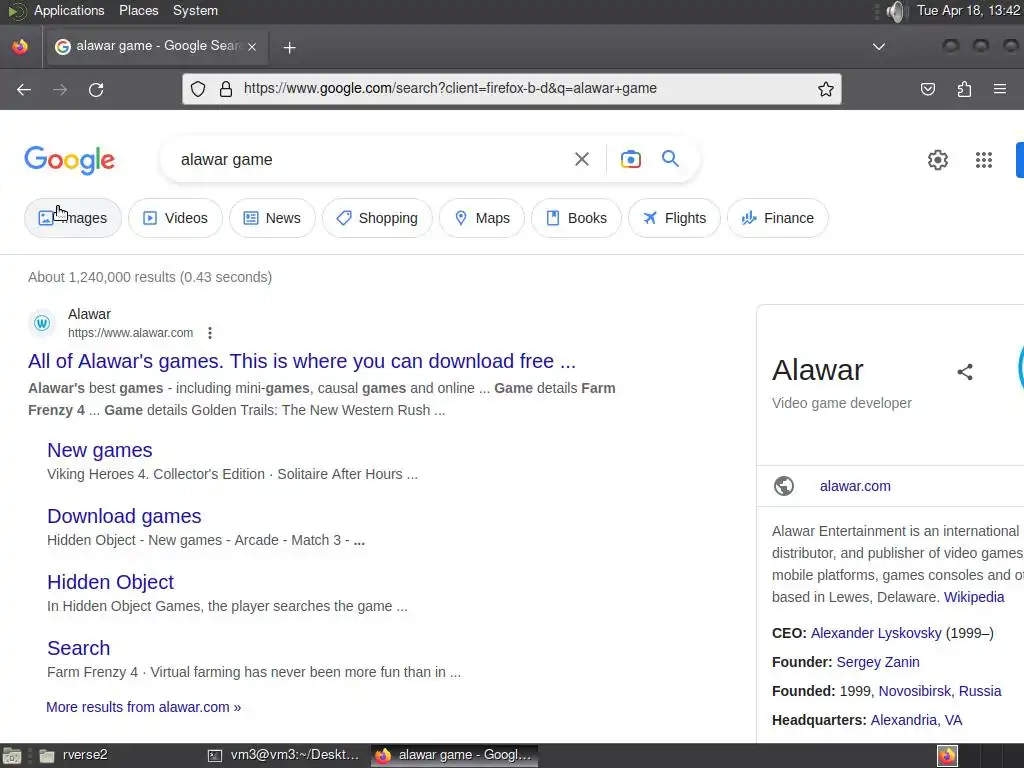This screenshot has width=1024, height=768.
Task: Open the volume control in system tray
Action: point(897,11)
